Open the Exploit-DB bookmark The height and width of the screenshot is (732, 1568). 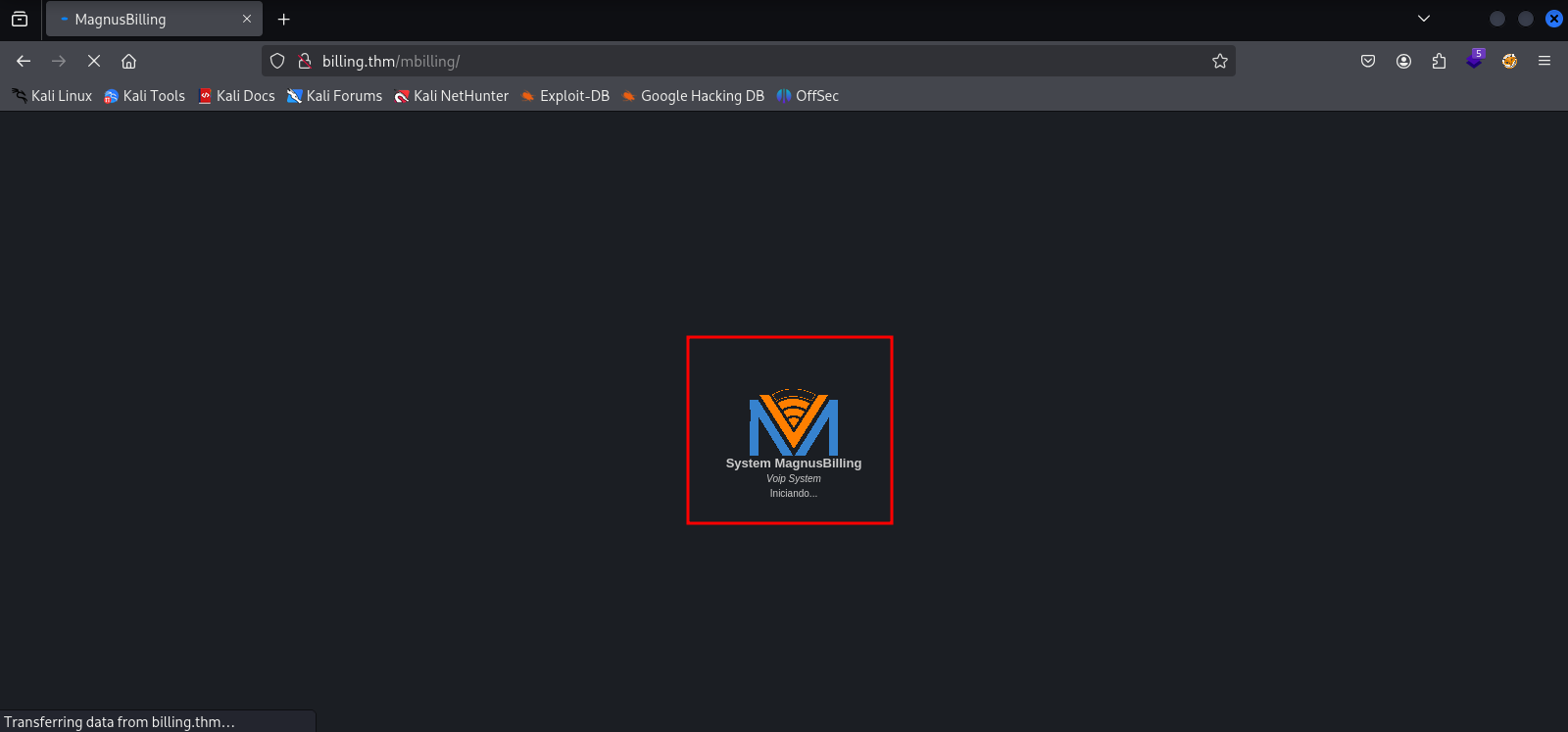564,96
